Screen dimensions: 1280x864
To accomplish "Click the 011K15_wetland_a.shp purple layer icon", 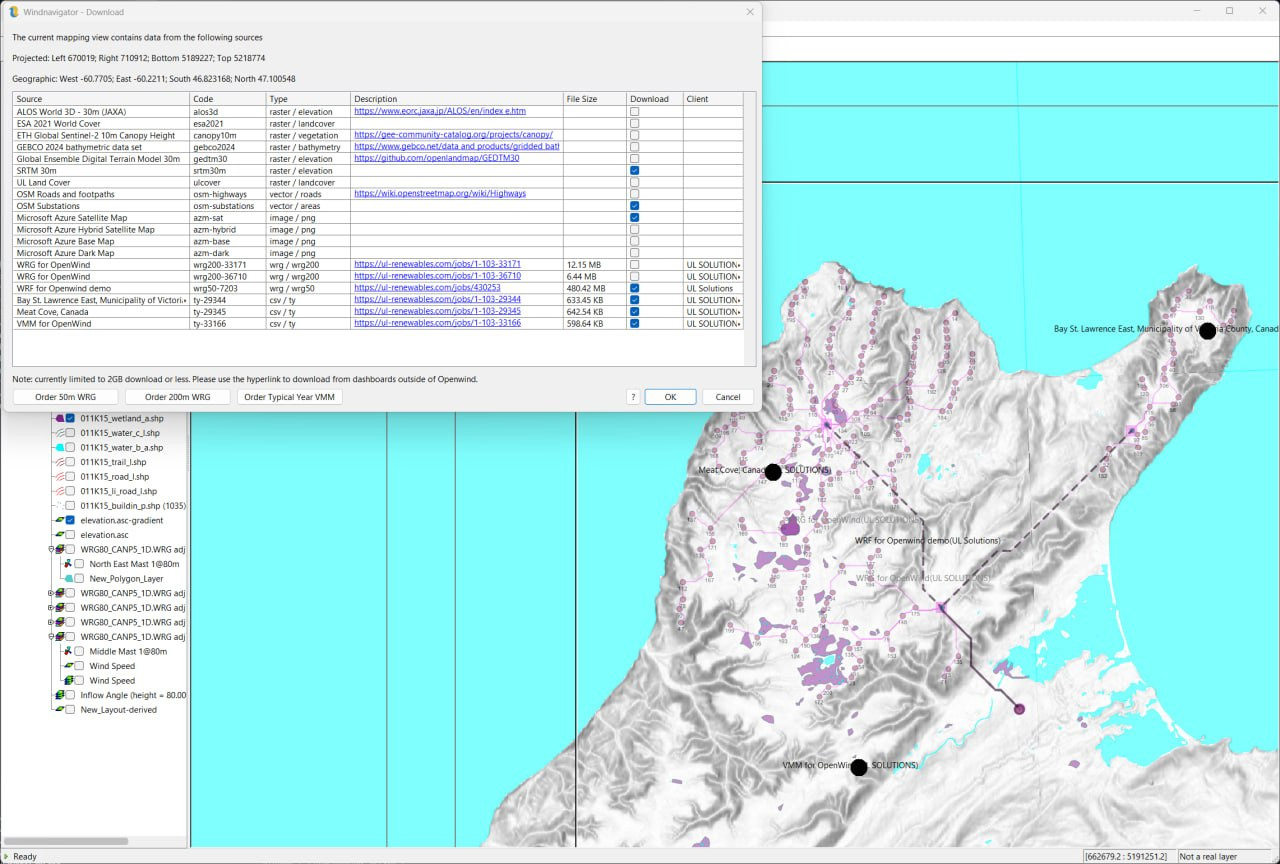I will (x=60, y=418).
